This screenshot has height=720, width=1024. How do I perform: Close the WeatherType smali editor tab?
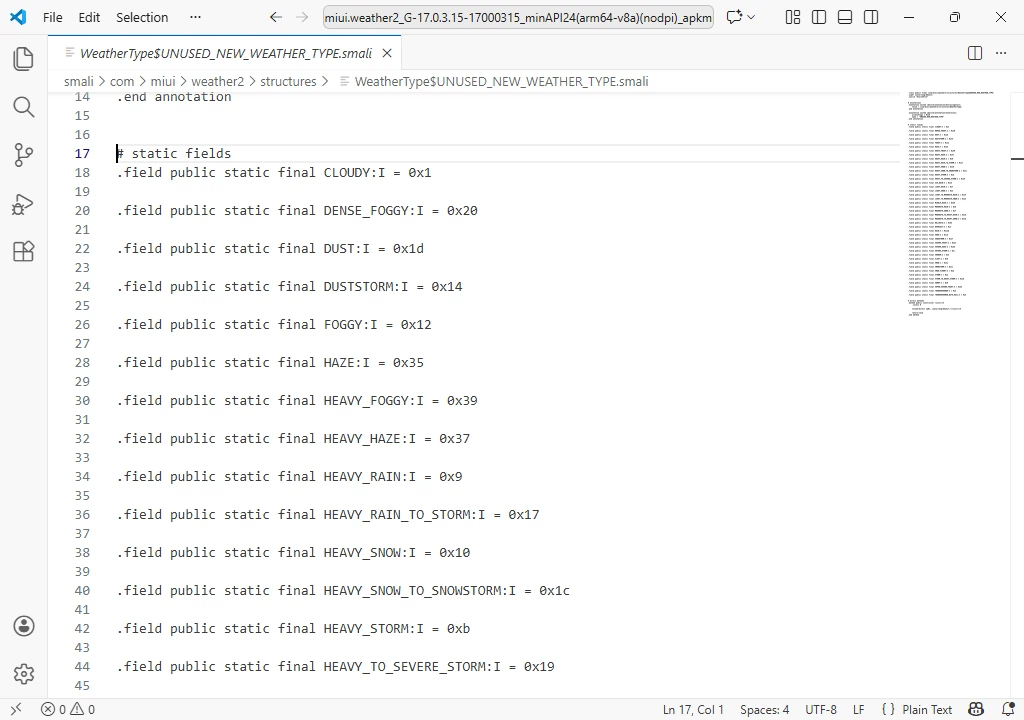[387, 53]
